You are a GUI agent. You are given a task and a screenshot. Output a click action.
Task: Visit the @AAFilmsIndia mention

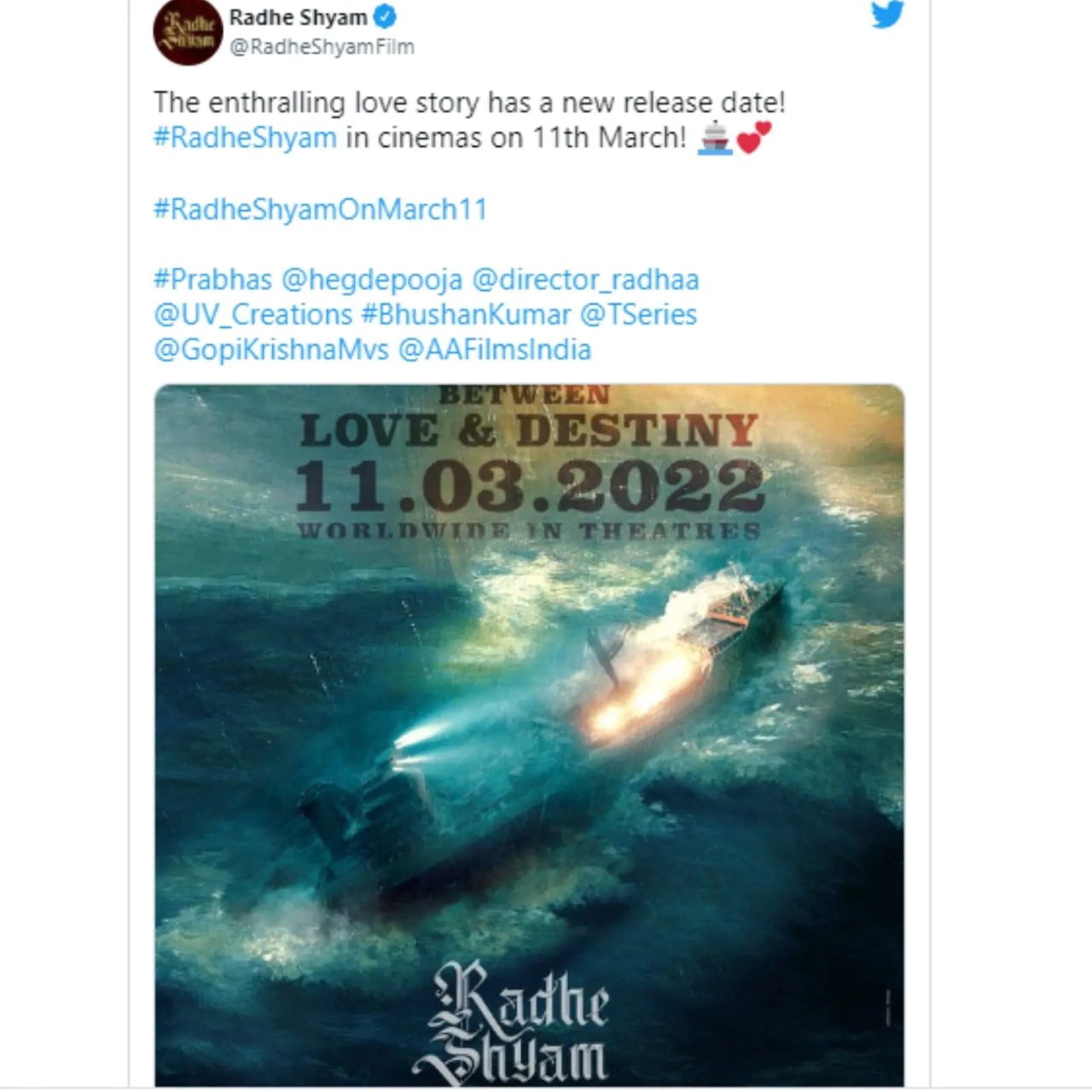(x=495, y=350)
